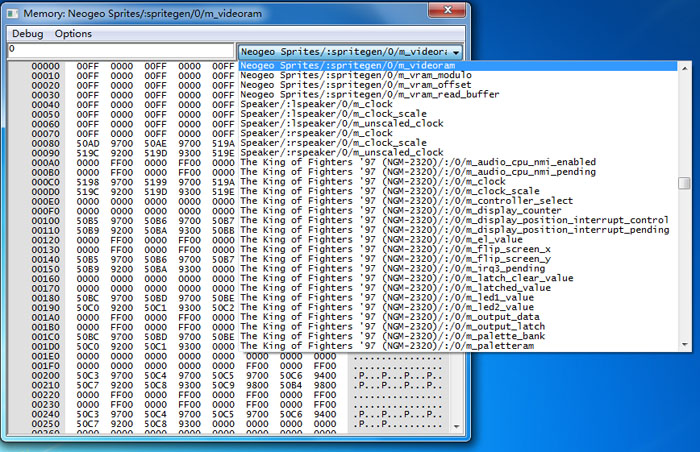The height and width of the screenshot is (452, 700).
Task: Click dropdown list scroll down arrow
Action: coord(684,344)
